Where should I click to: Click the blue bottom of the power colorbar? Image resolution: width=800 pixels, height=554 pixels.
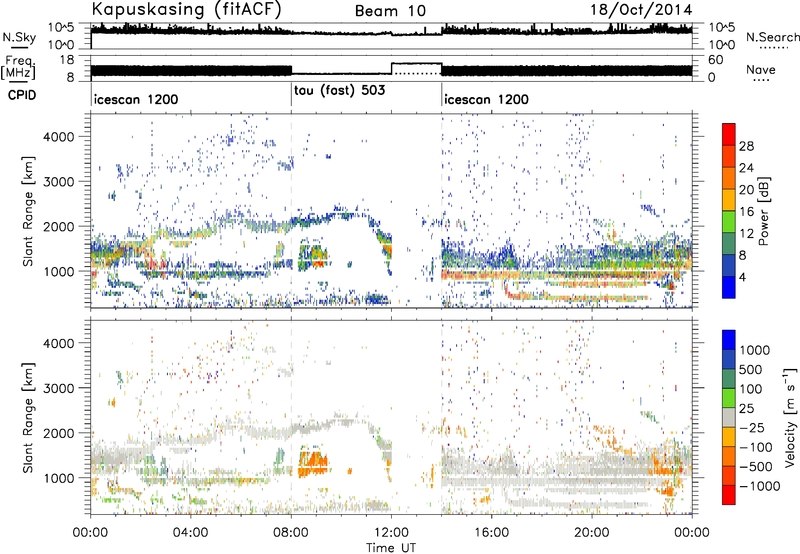pyautogui.click(x=729, y=289)
